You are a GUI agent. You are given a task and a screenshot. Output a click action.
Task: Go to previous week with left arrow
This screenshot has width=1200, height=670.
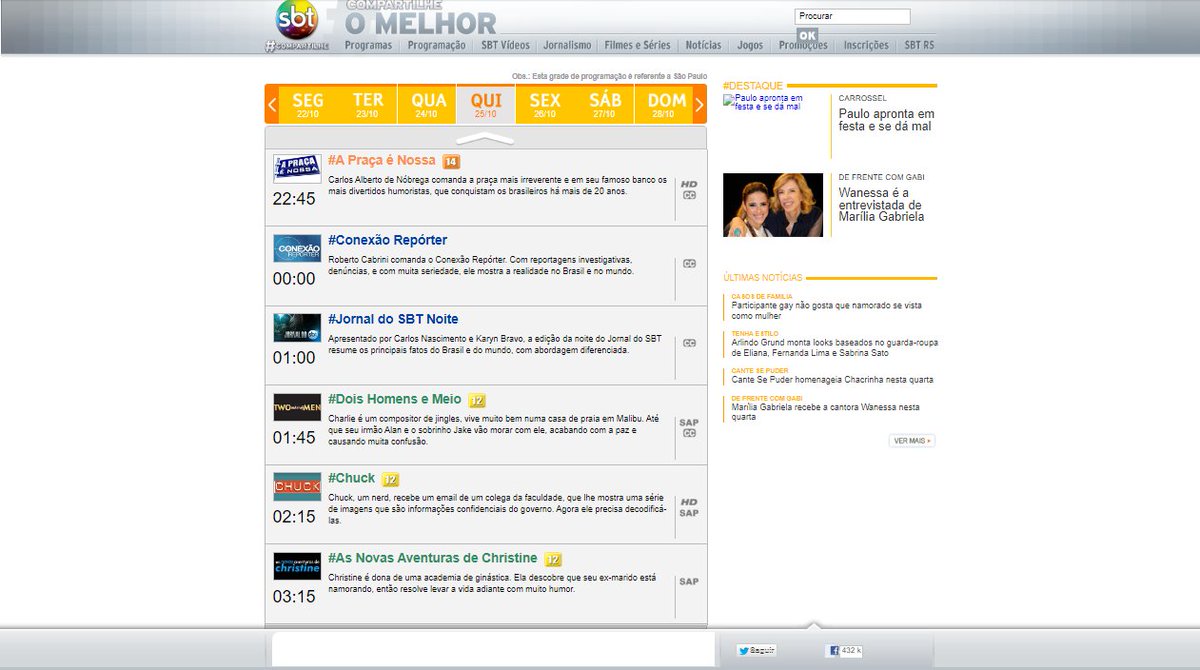coord(271,104)
